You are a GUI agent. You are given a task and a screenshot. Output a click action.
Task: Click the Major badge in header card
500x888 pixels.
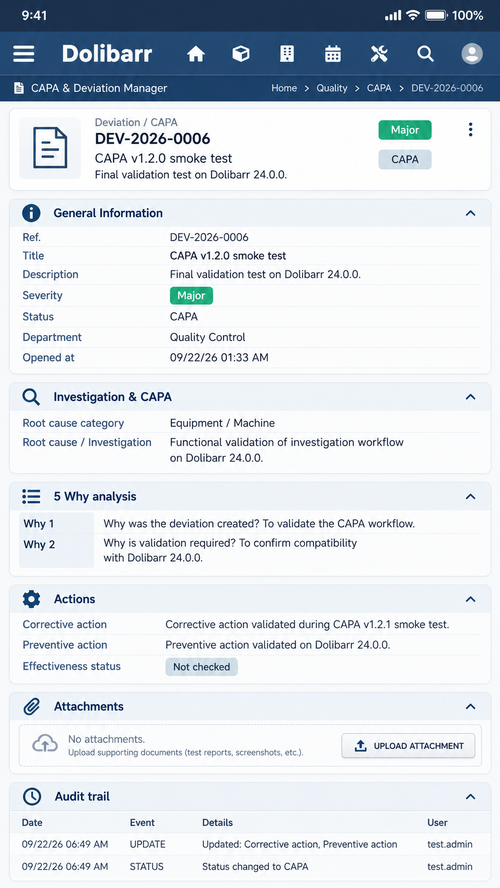(x=405, y=130)
